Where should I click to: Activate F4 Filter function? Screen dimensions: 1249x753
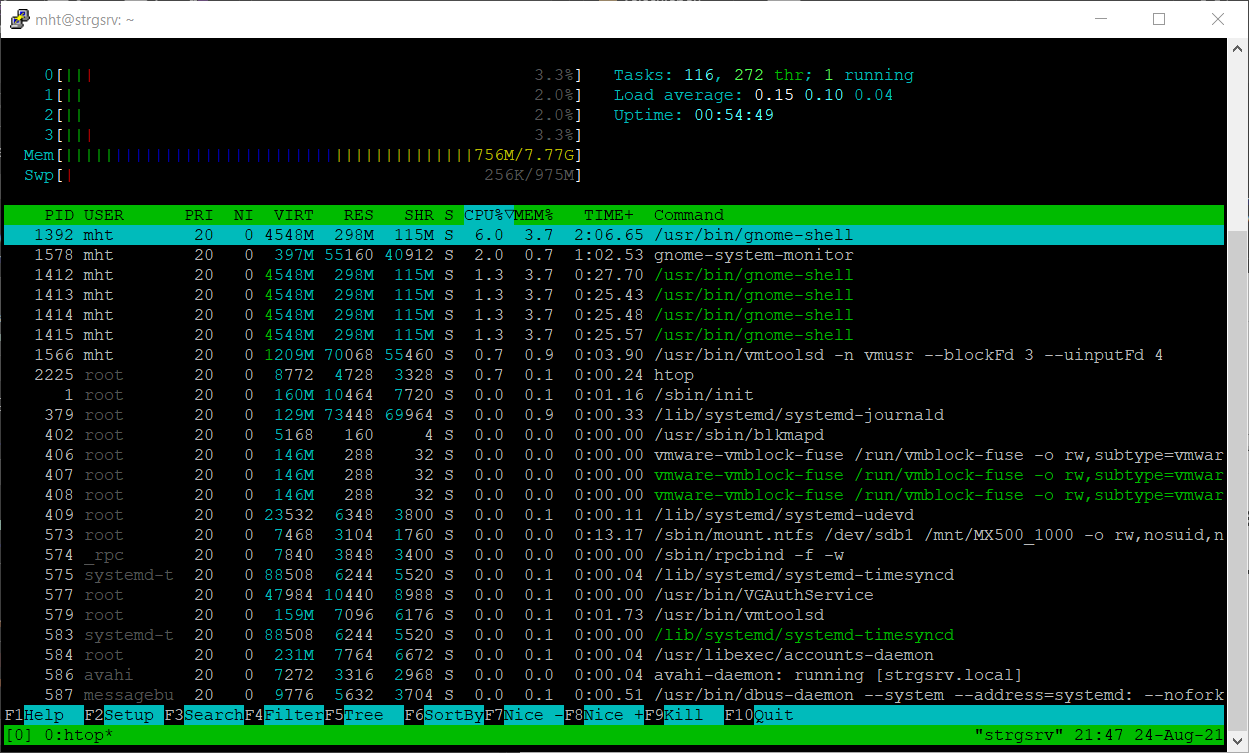(x=283, y=715)
